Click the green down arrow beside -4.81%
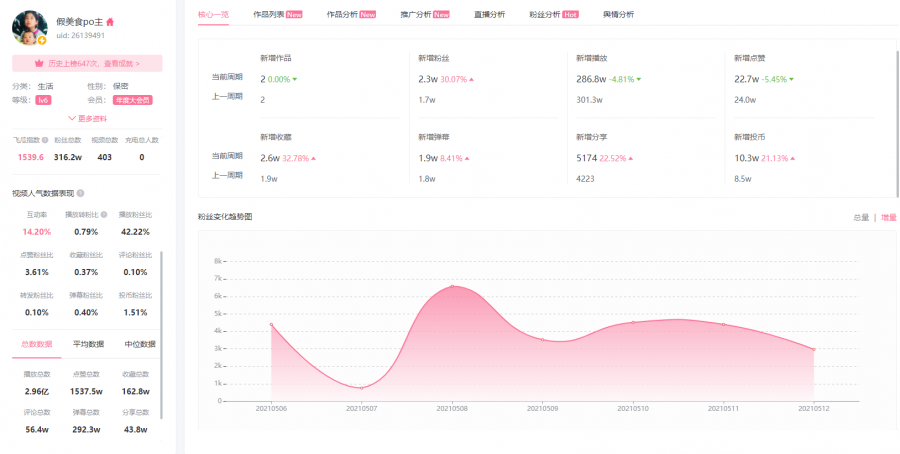The height and width of the screenshot is (454, 900). (x=638, y=80)
